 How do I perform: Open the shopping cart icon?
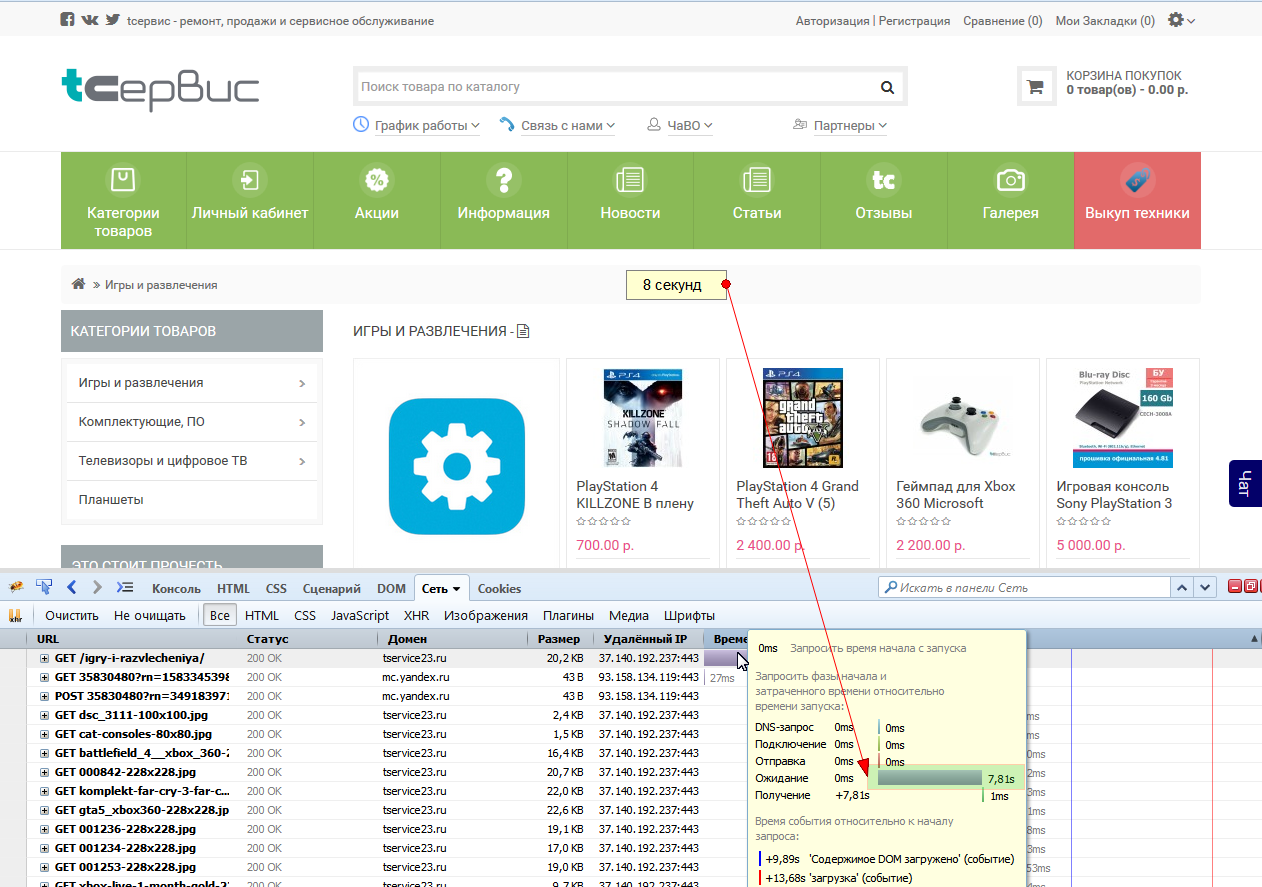(1035, 86)
